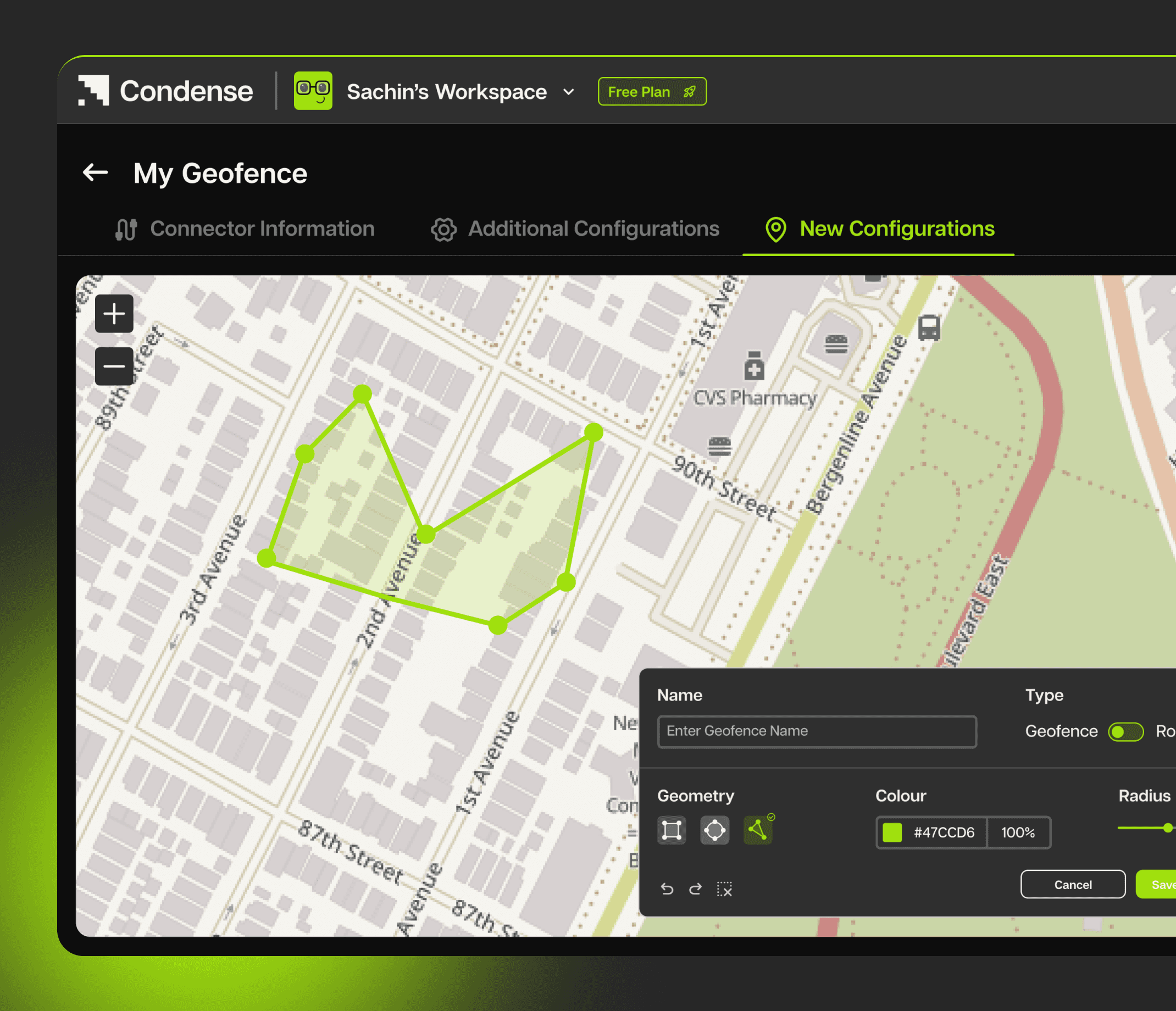This screenshot has height=1011, width=1176.
Task: Zoom in on the map
Action: point(114,314)
